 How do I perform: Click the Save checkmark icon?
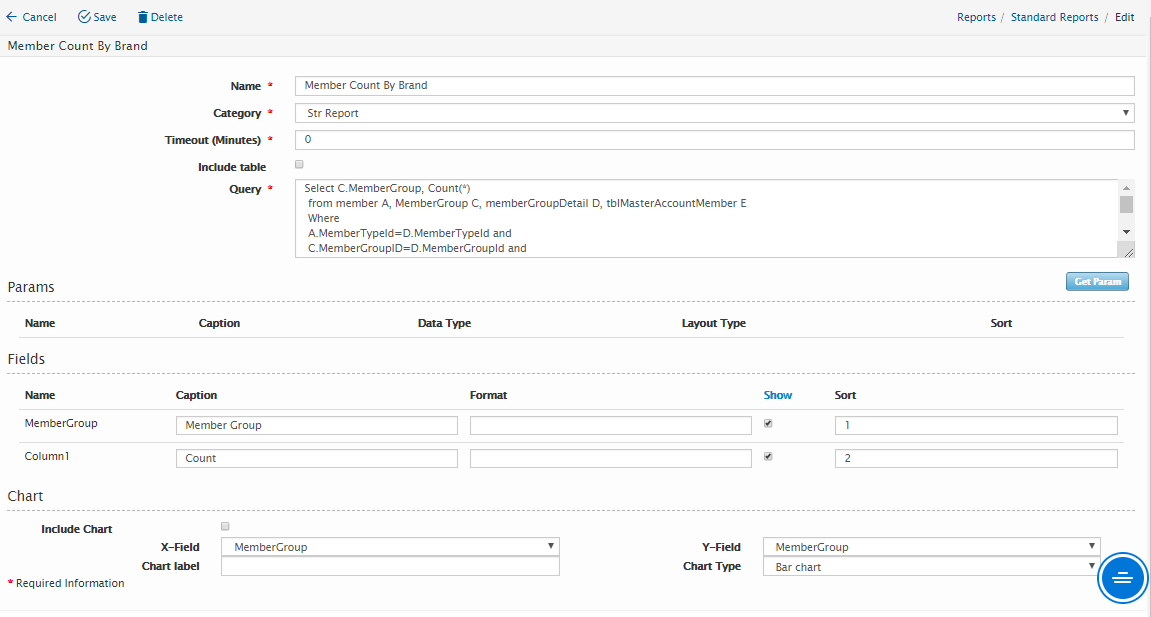[x=84, y=17]
